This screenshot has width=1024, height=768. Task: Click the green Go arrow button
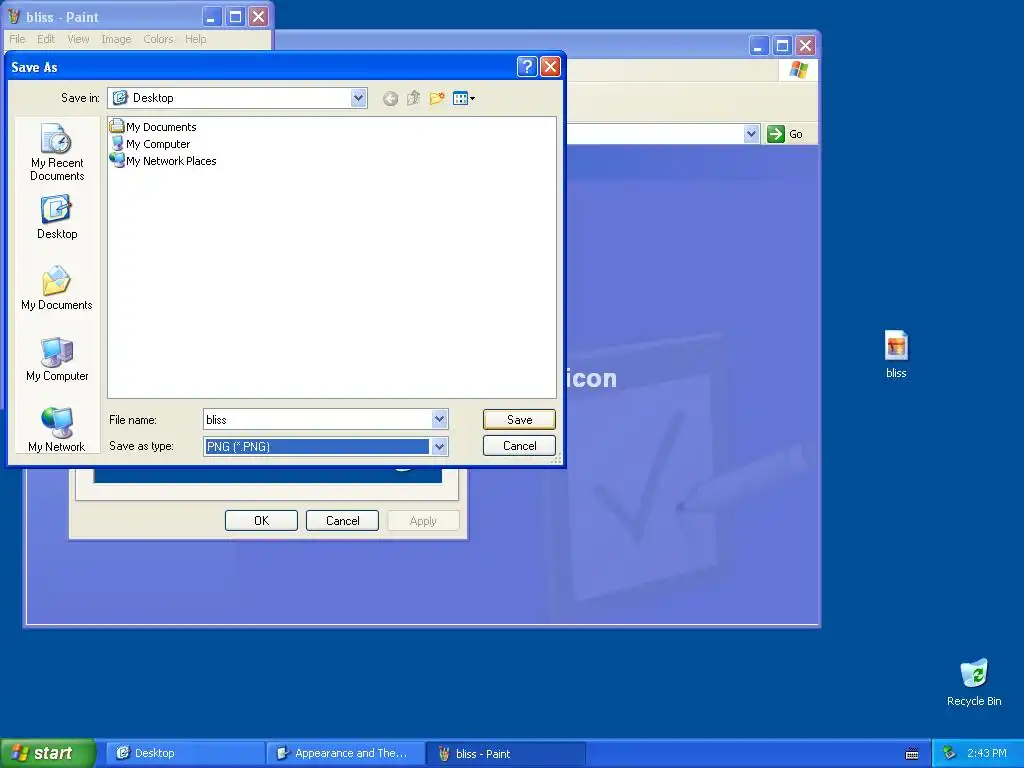(775, 134)
